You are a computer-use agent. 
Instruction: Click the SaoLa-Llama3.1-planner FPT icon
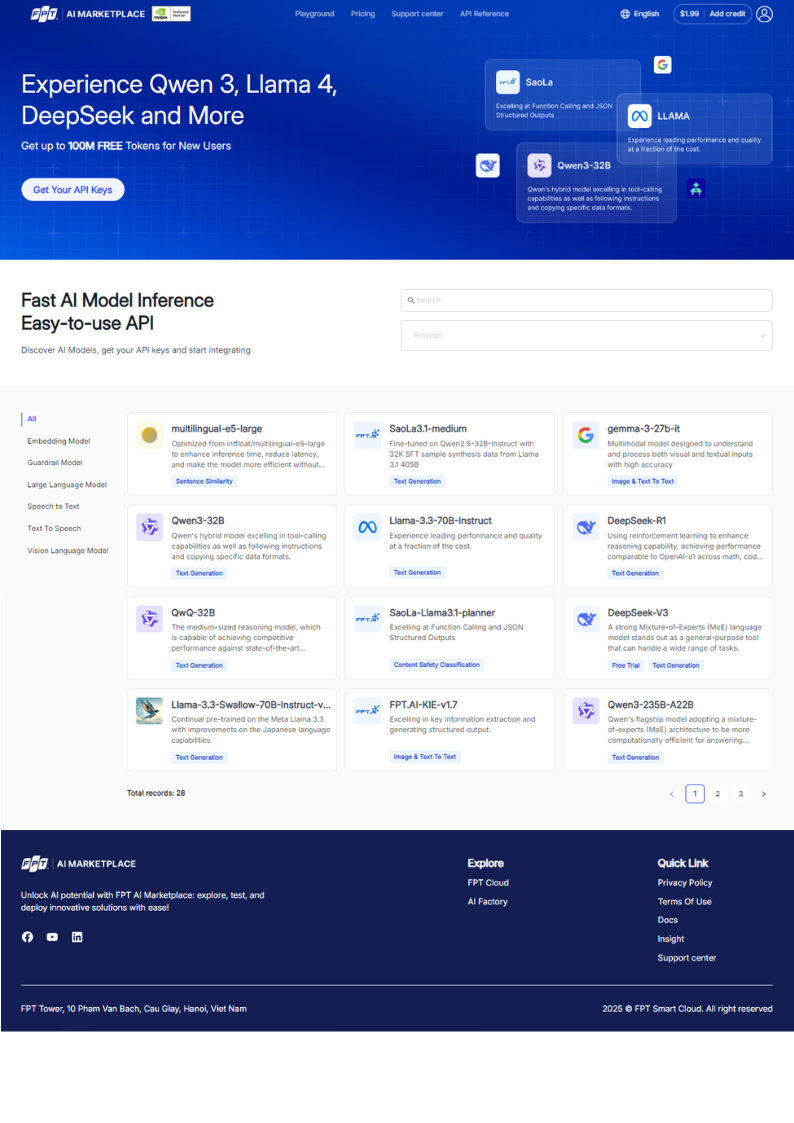367,619
